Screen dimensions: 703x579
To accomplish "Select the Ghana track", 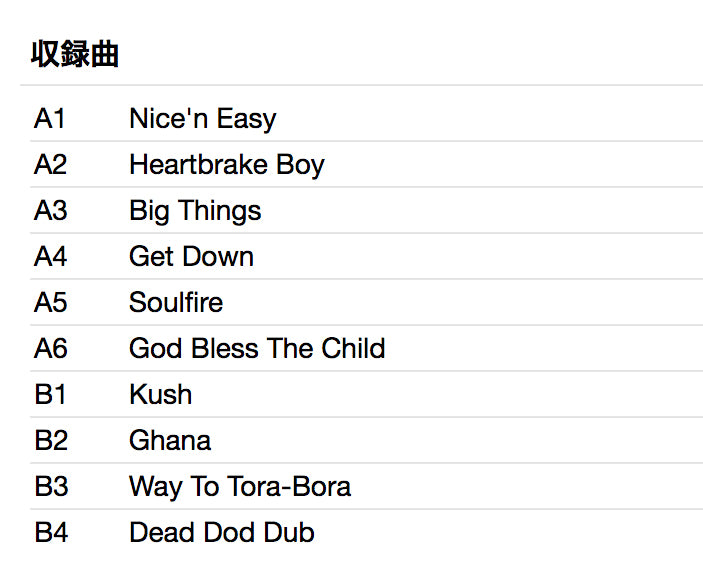I will point(170,441).
